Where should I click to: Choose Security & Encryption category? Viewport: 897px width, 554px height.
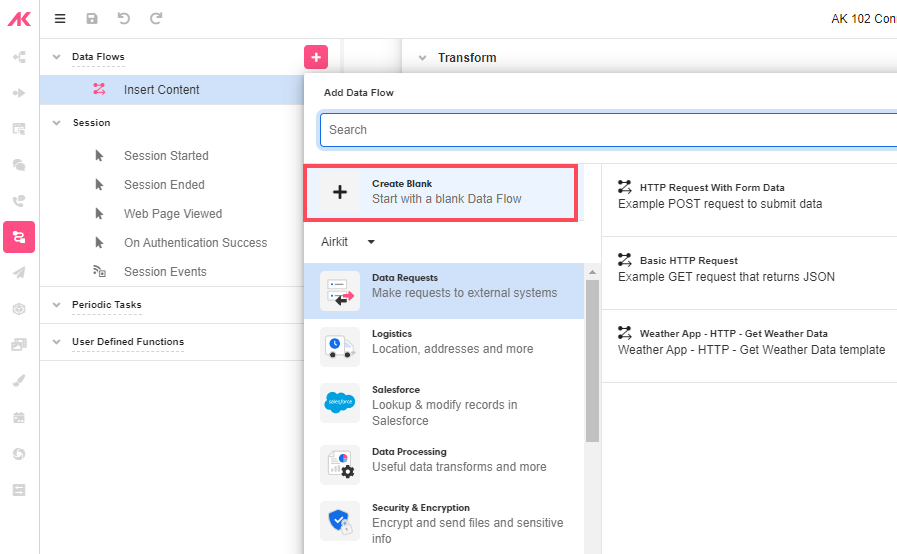(x=444, y=523)
